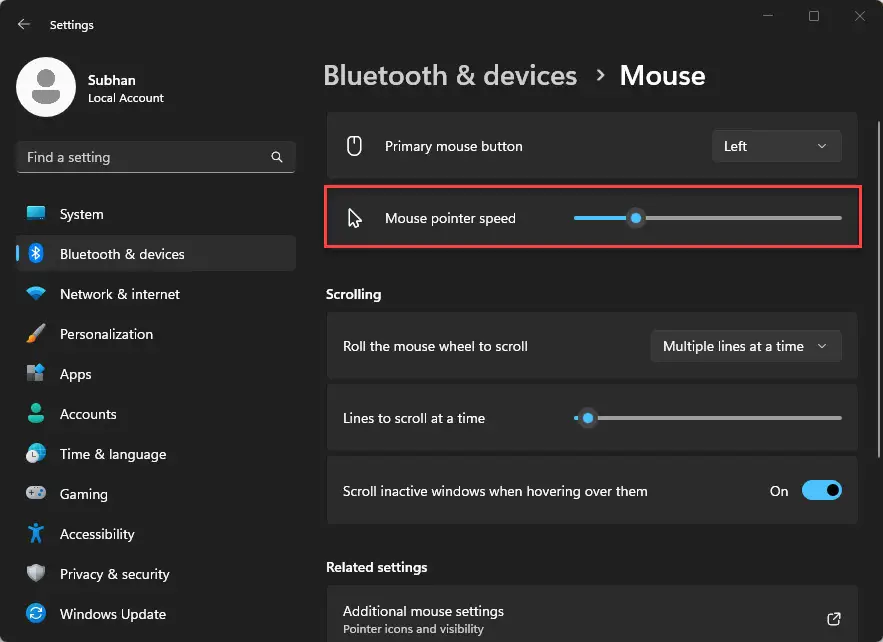883x642 pixels.
Task: Open Accounts settings category
Action: point(156,414)
